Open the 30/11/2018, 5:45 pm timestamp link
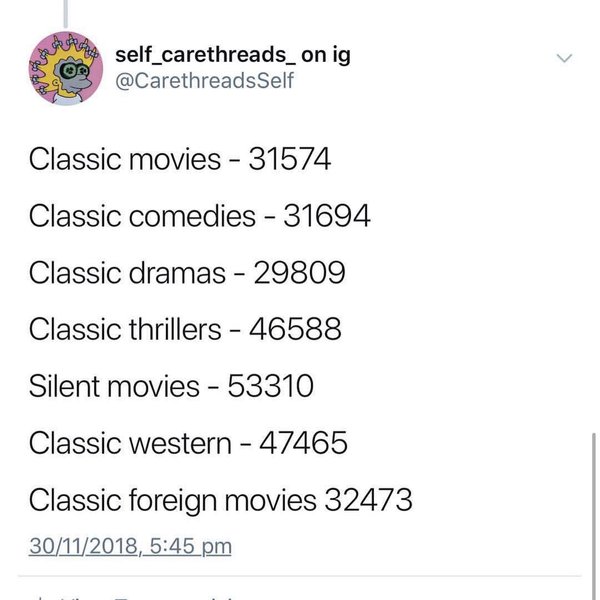Viewport: 600px width, 600px height. click(x=130, y=546)
